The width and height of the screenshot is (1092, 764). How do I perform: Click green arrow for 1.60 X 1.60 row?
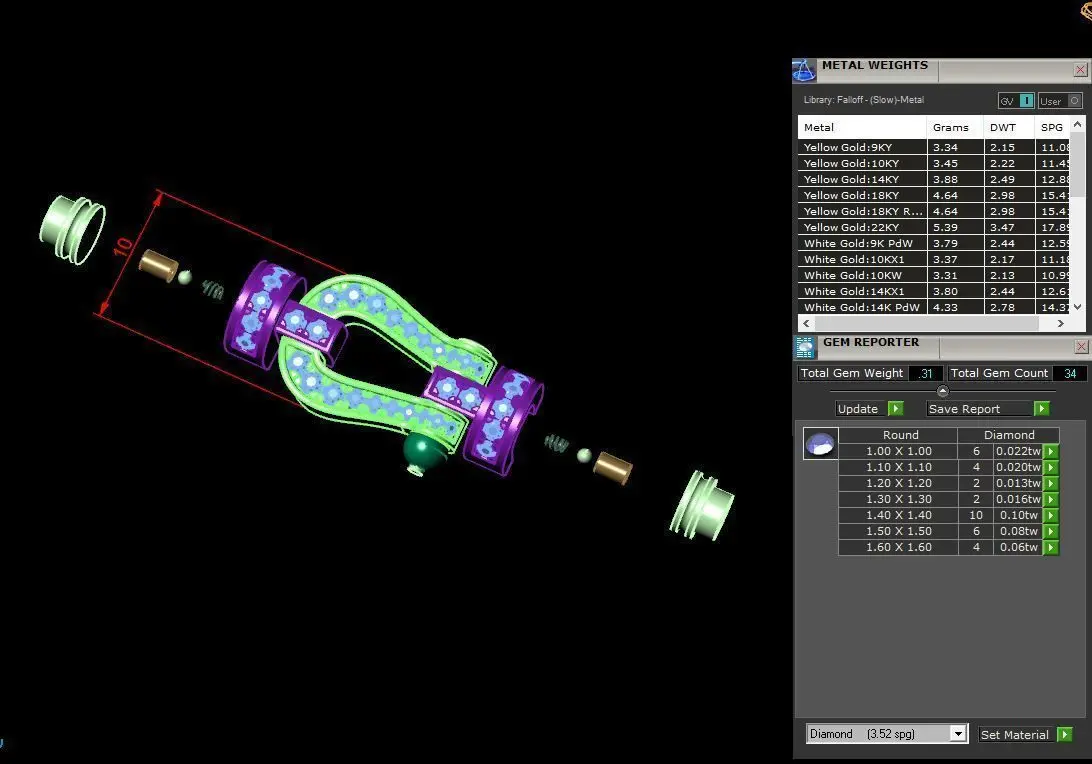(x=1051, y=547)
